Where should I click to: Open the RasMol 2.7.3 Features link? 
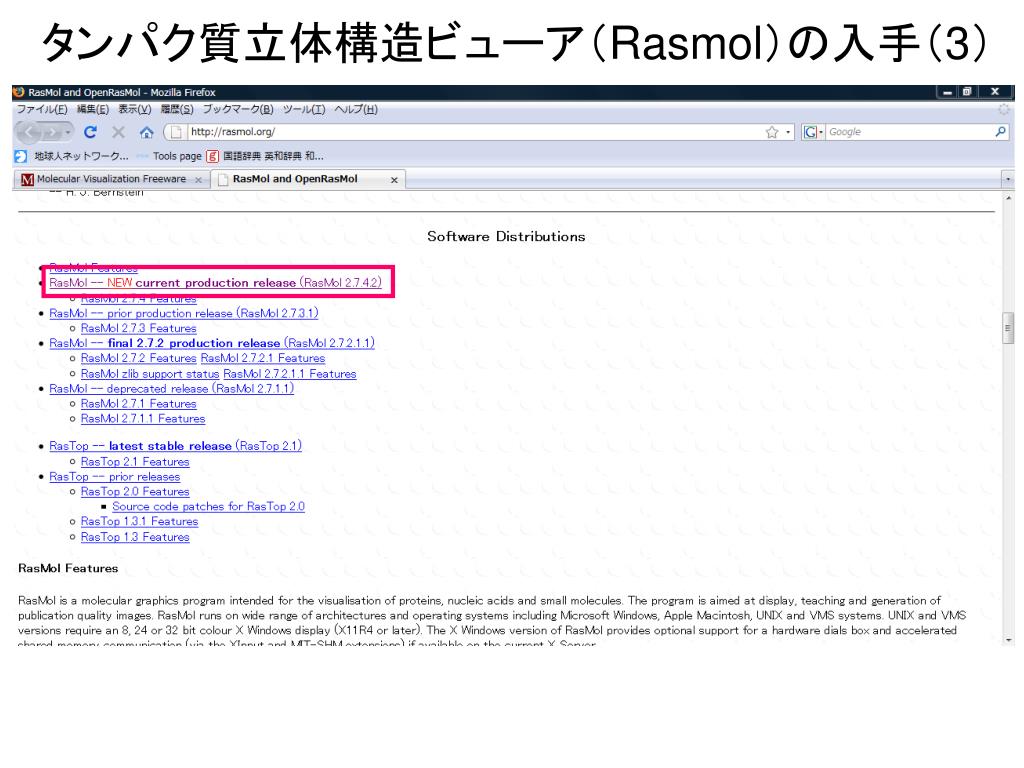point(138,328)
